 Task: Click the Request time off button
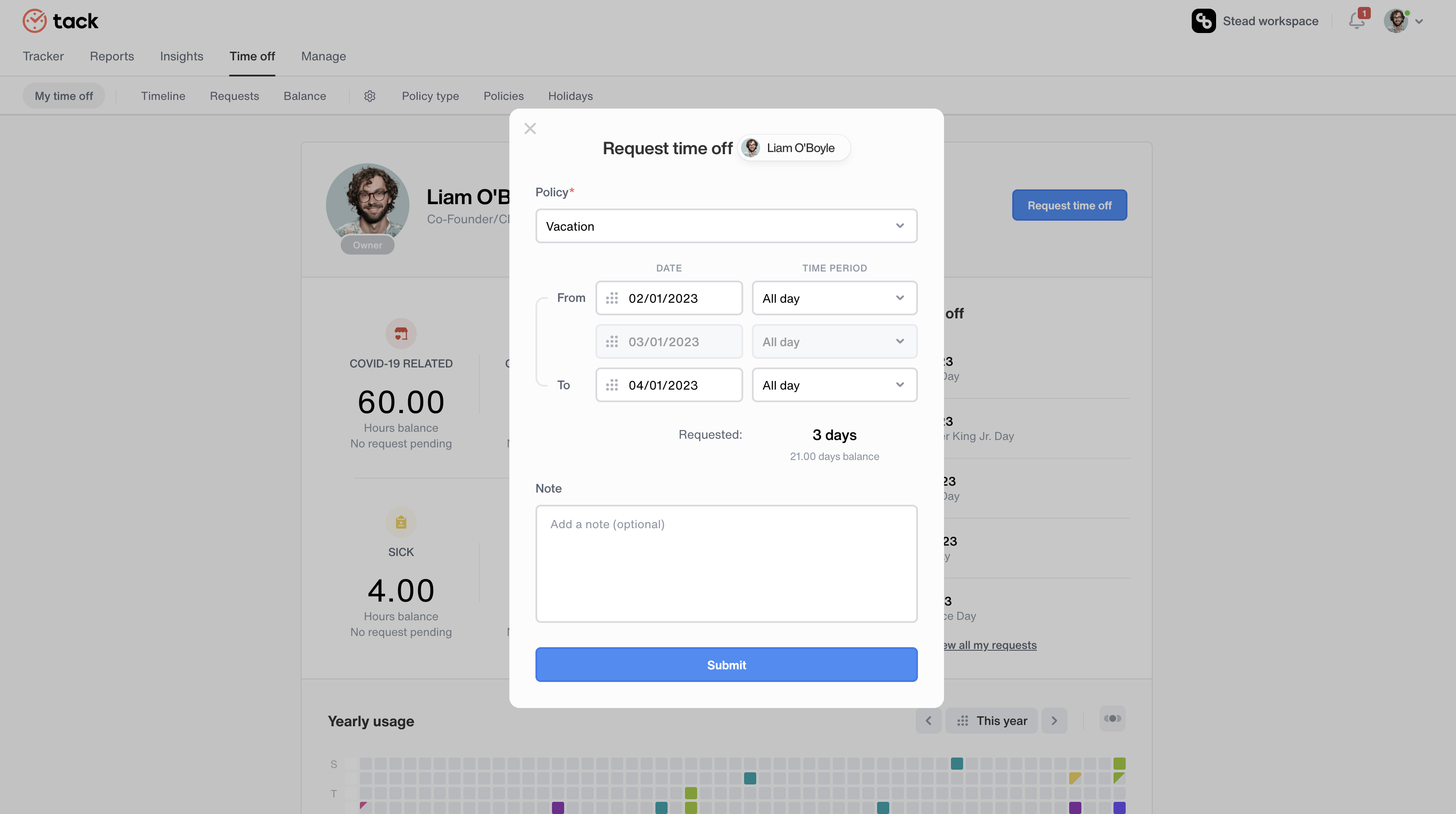(x=1069, y=205)
